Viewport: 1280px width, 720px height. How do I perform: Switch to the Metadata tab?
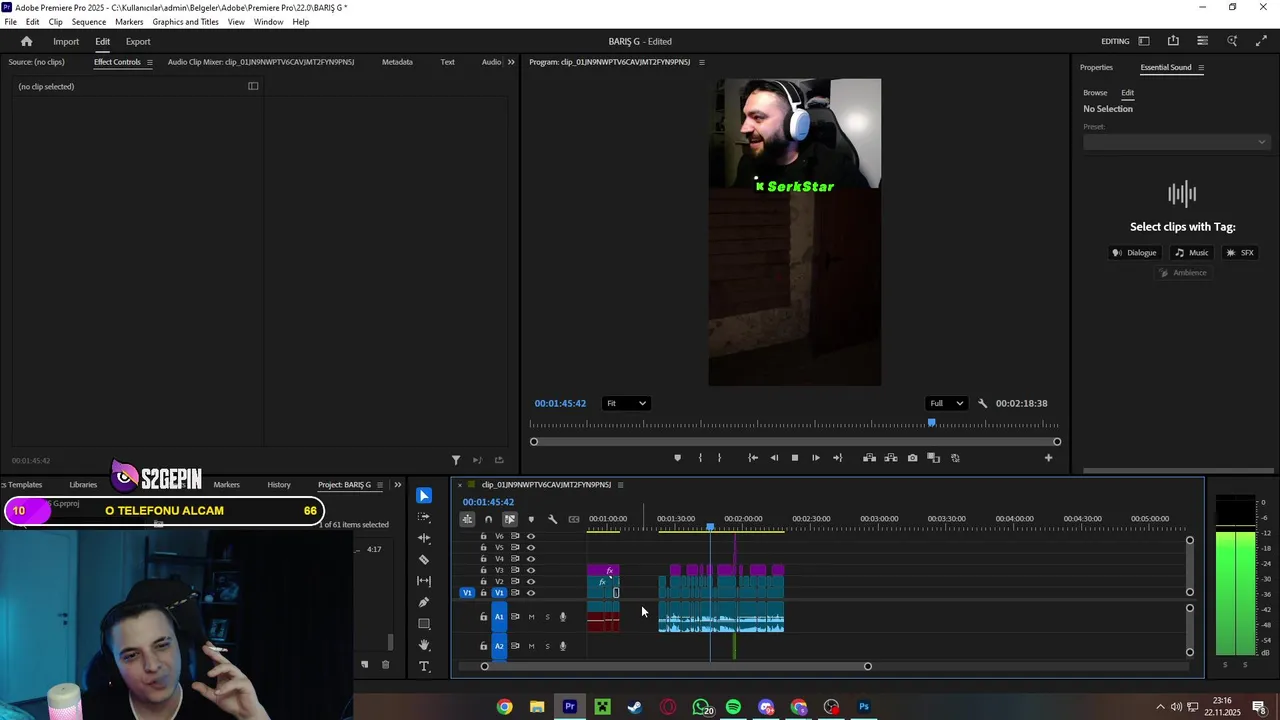coord(397,62)
